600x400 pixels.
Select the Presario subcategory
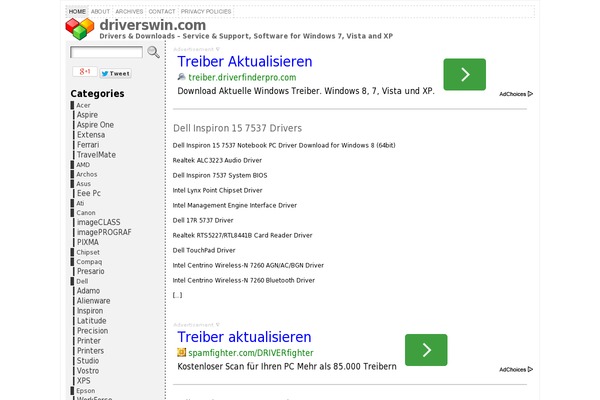(x=90, y=271)
